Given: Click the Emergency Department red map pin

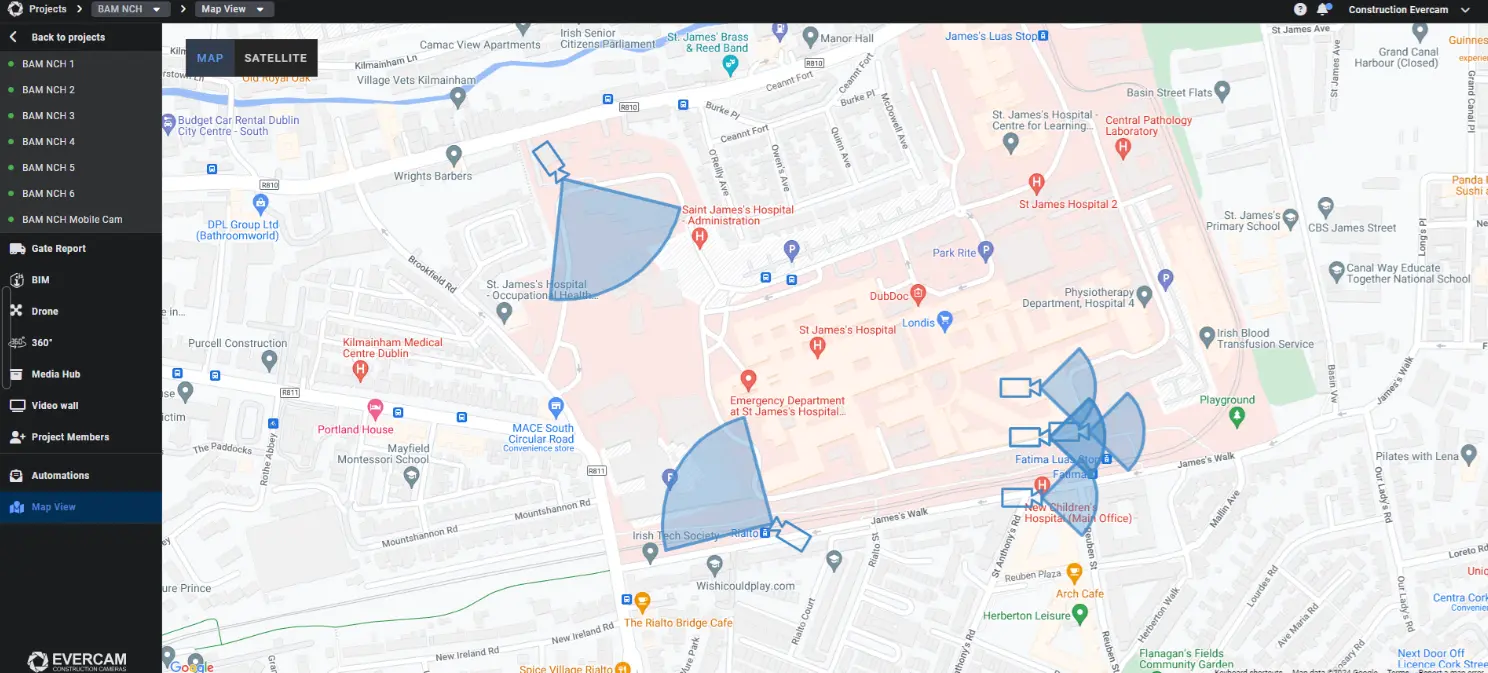Looking at the screenshot, I should [x=748, y=380].
